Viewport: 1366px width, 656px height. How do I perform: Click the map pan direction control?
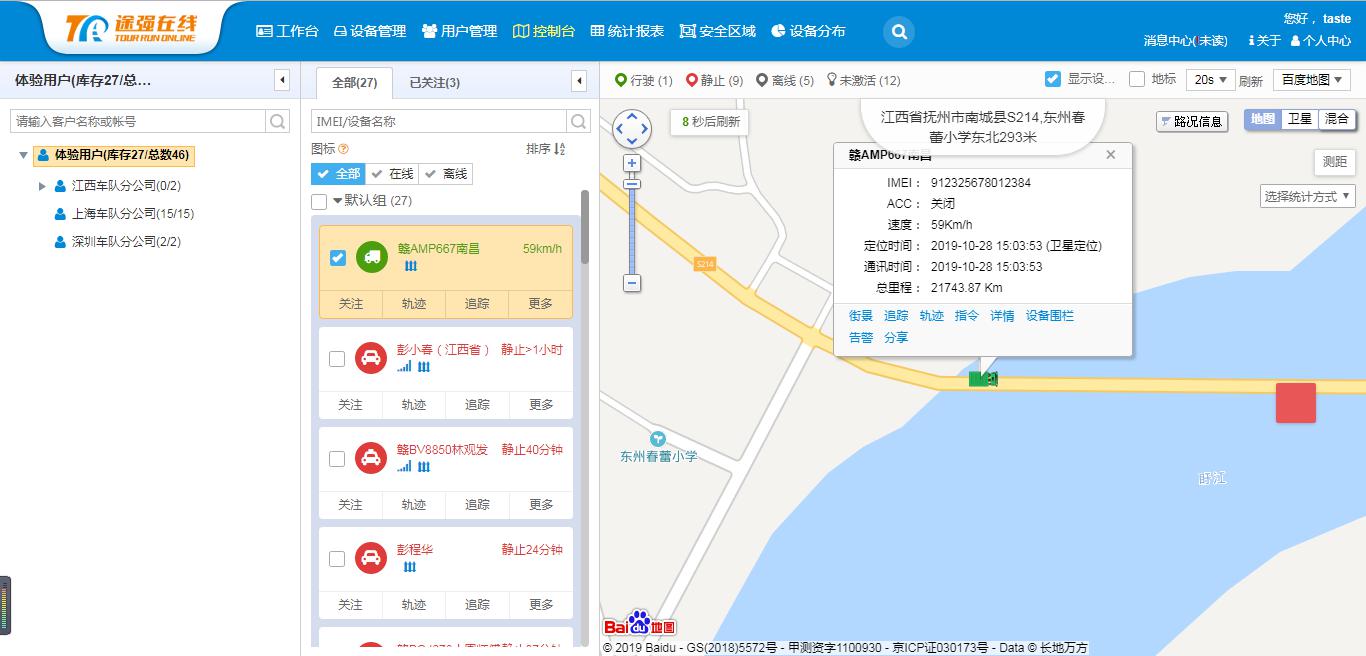pos(632,128)
